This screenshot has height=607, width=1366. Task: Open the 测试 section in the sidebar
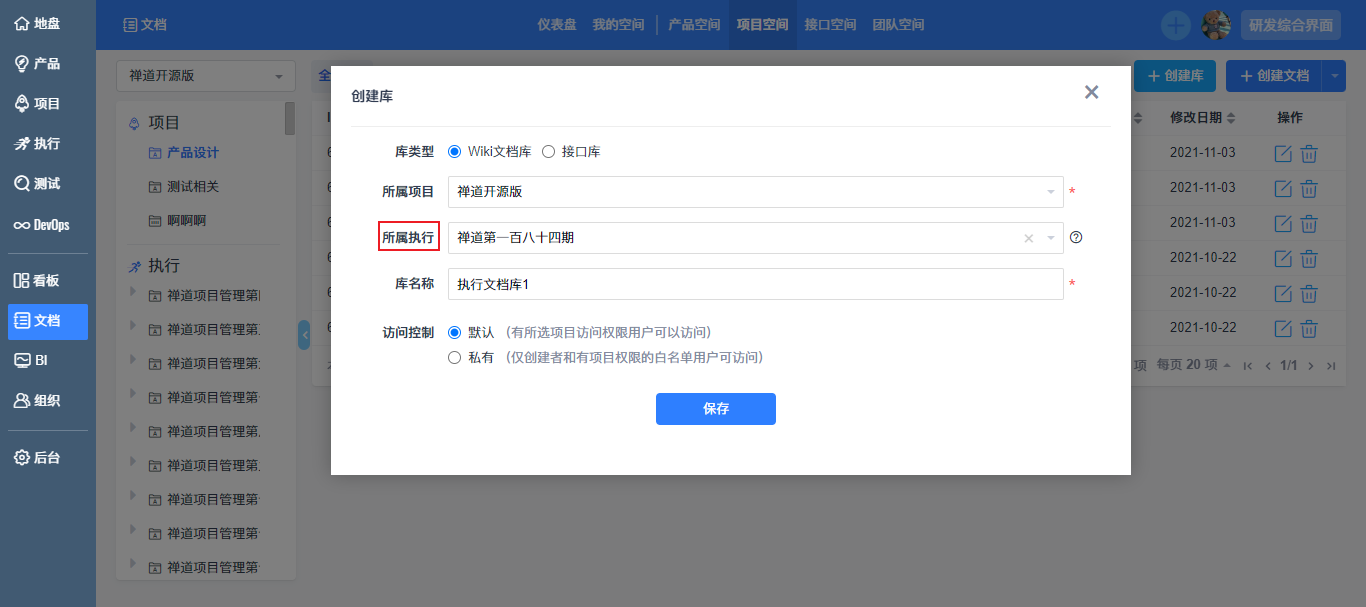point(42,184)
